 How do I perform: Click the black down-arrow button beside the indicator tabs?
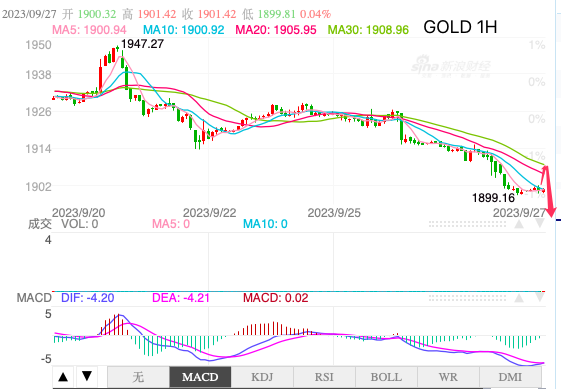click(87, 376)
